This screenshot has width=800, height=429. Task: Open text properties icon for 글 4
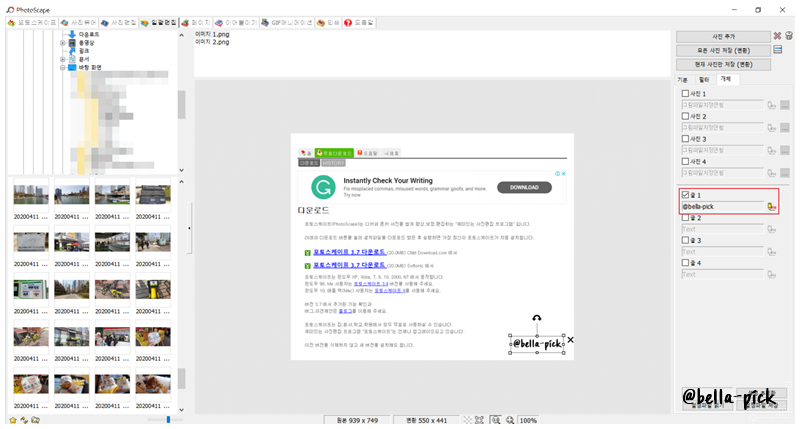tap(771, 274)
